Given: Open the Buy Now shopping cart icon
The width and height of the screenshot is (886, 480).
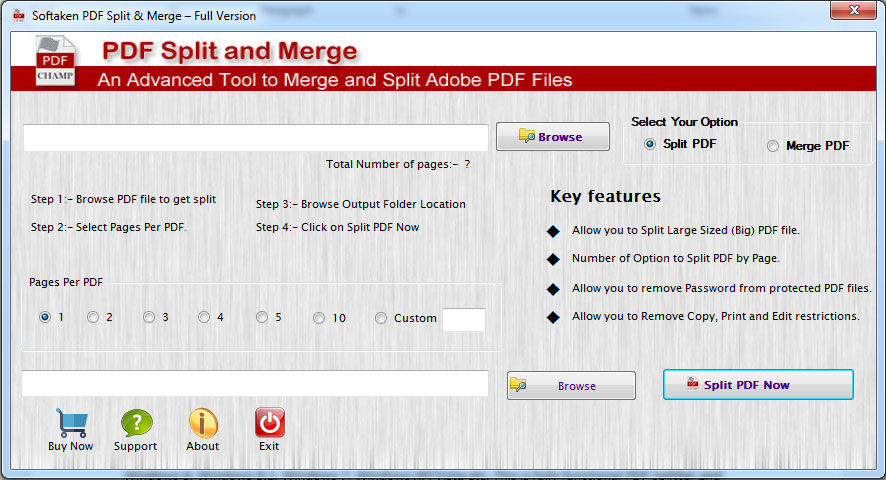Looking at the screenshot, I should [x=70, y=423].
